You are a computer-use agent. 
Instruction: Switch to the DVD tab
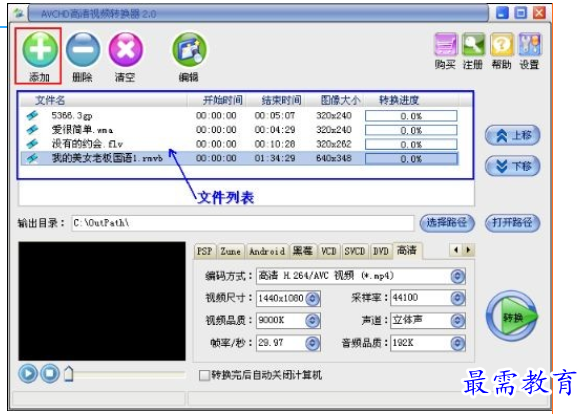pyautogui.click(x=381, y=251)
